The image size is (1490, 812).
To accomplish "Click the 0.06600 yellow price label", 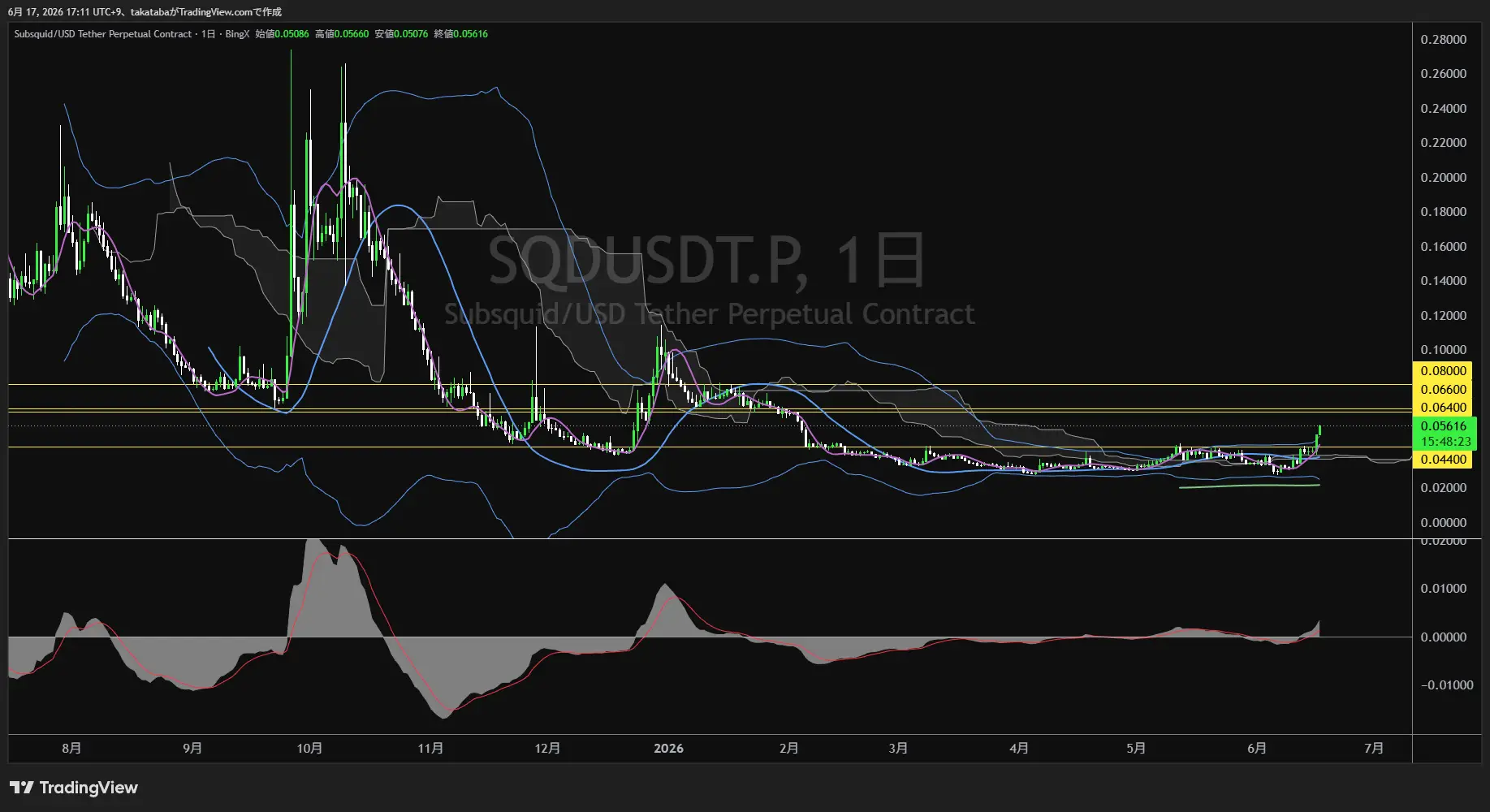I will (x=1443, y=390).
